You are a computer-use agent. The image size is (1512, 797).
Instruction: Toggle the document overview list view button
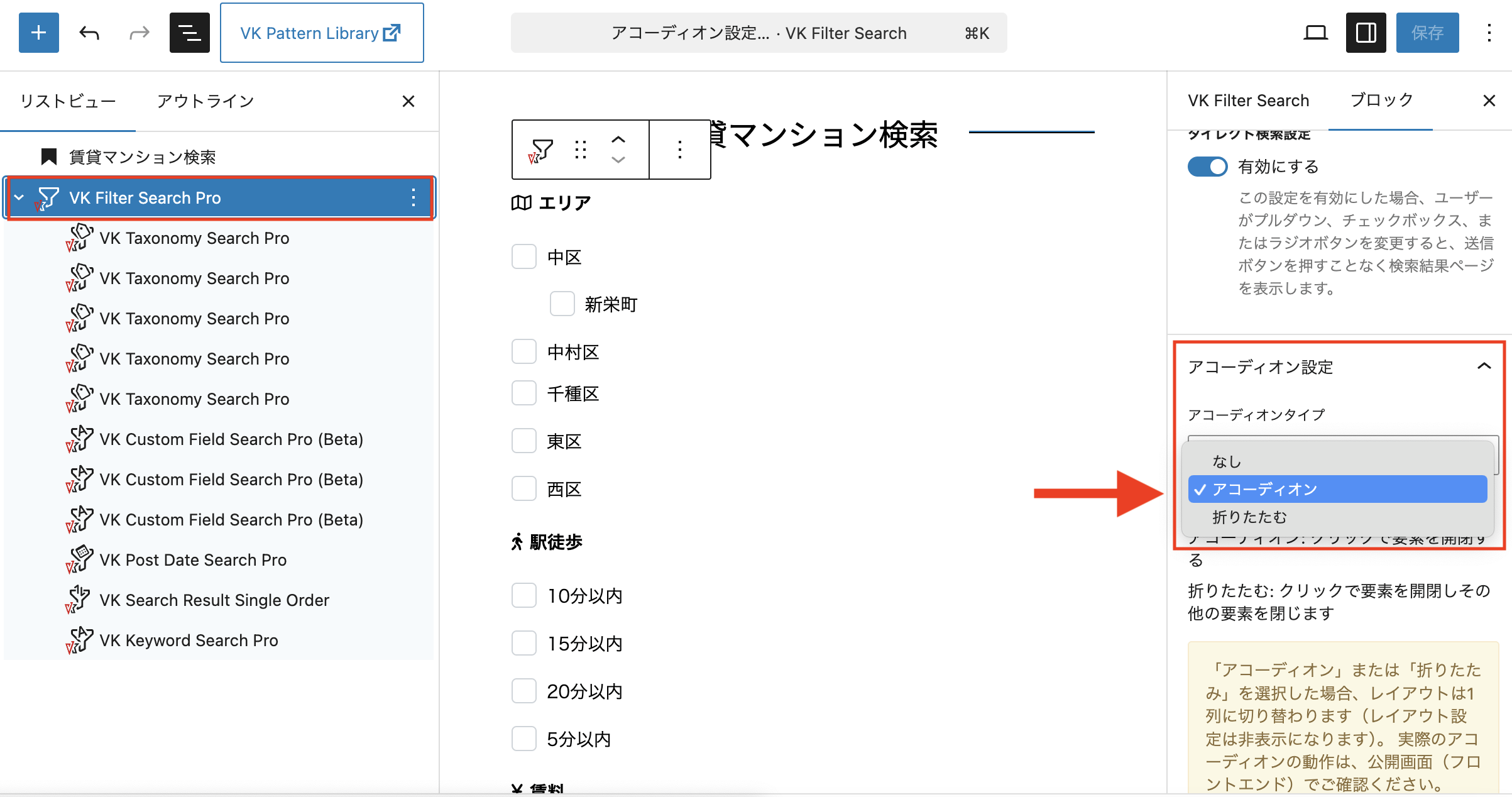pyautogui.click(x=189, y=33)
